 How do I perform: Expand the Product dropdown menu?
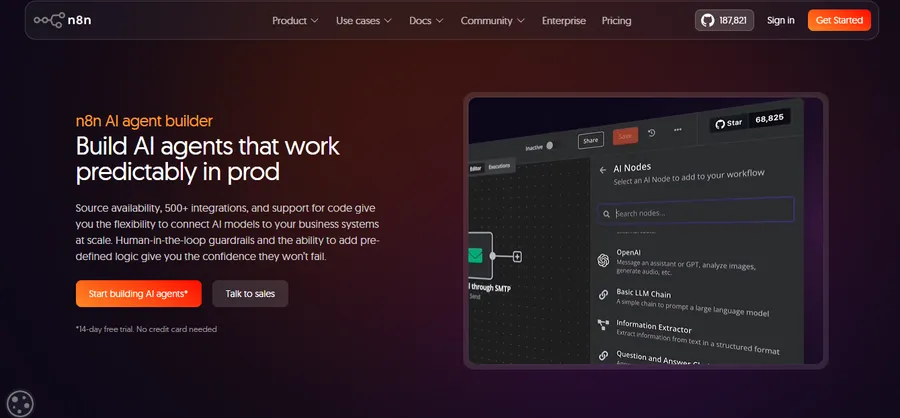[295, 21]
